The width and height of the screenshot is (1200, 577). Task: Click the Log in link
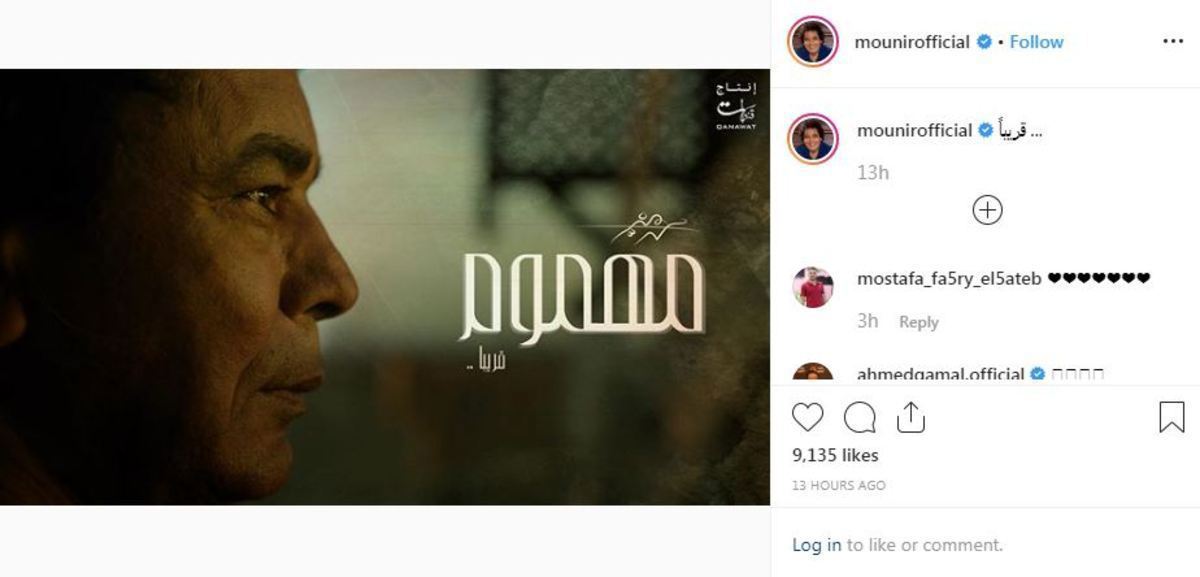click(817, 545)
